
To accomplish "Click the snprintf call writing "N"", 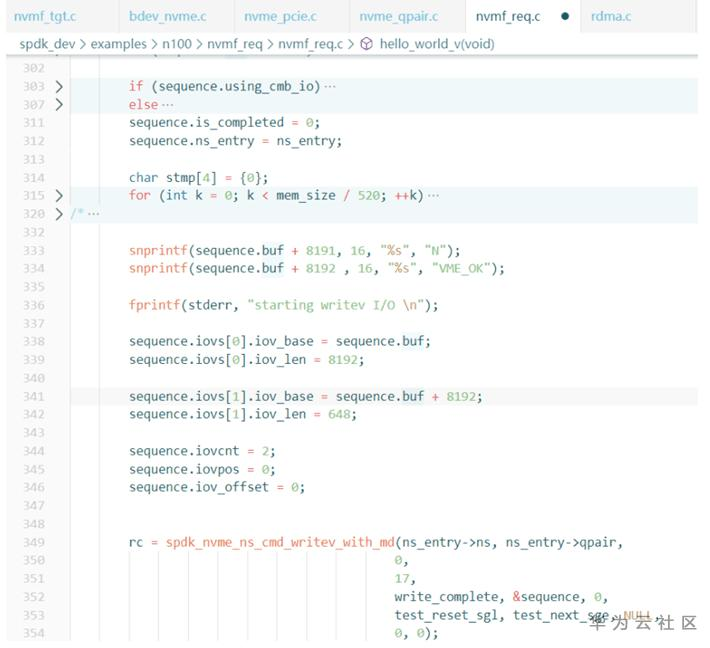I will 294,250.
